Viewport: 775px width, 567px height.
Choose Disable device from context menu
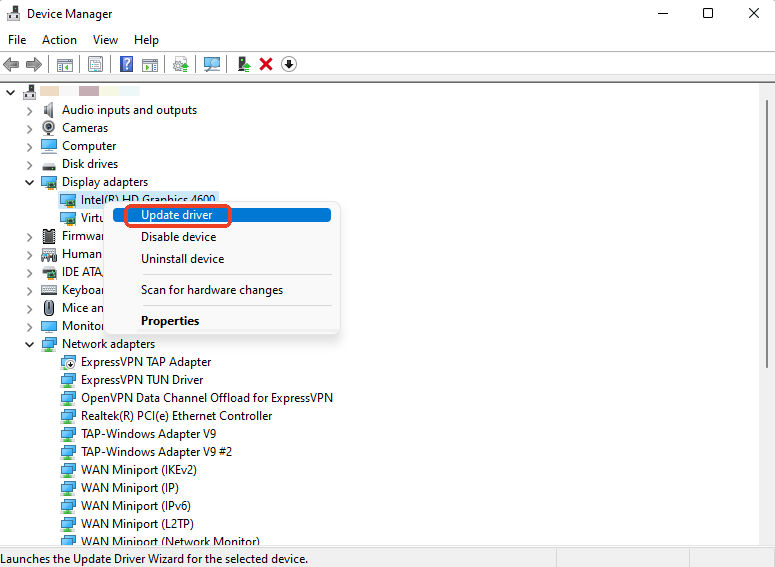(222, 237)
